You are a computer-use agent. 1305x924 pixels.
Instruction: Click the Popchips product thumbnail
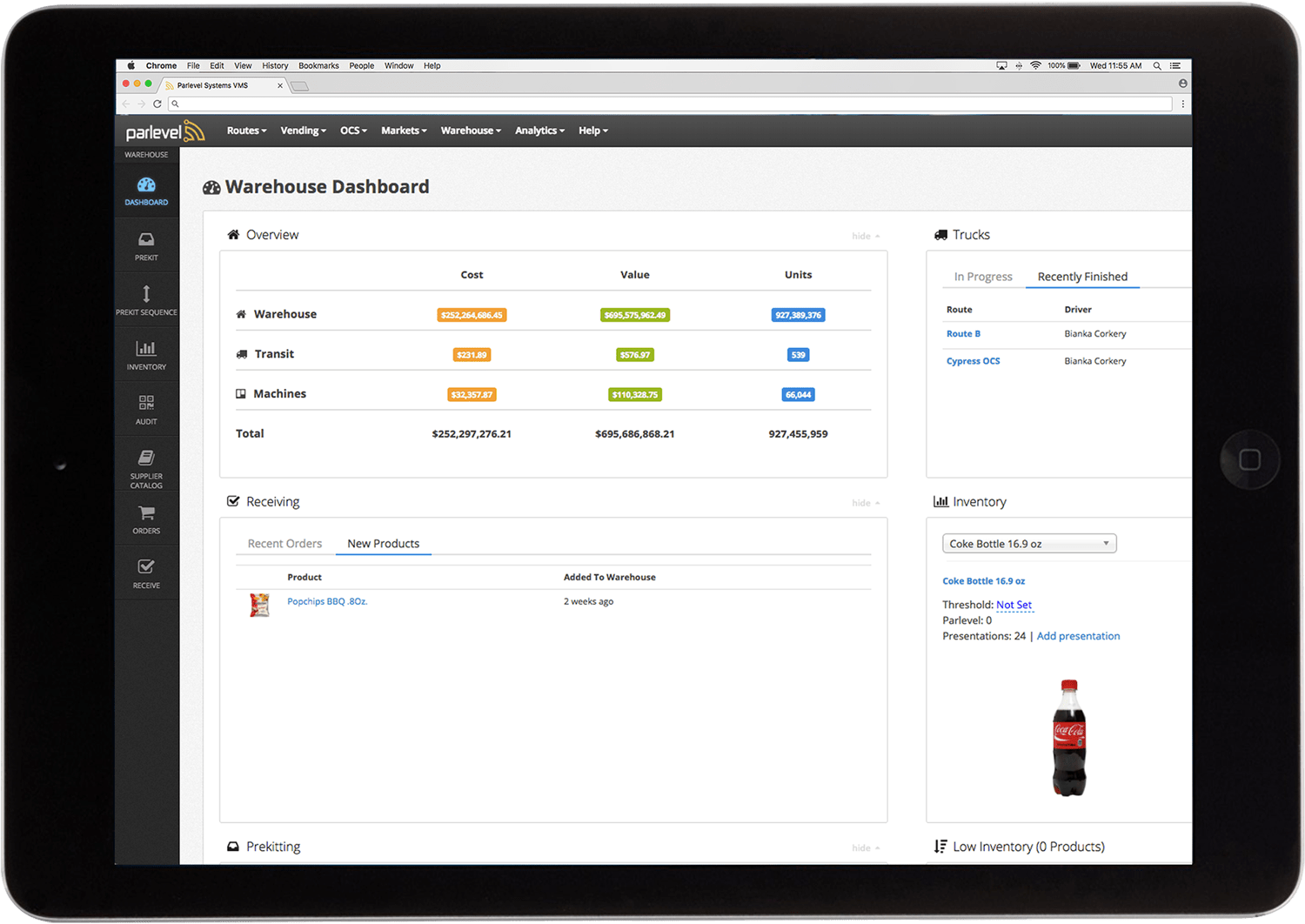[x=259, y=605]
